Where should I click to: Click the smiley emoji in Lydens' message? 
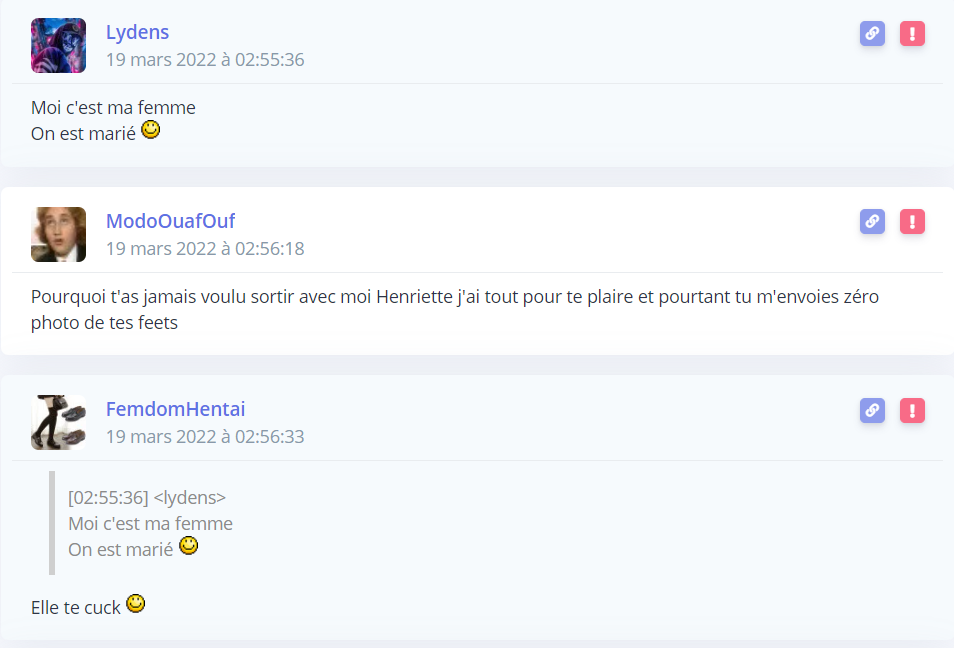(x=150, y=130)
